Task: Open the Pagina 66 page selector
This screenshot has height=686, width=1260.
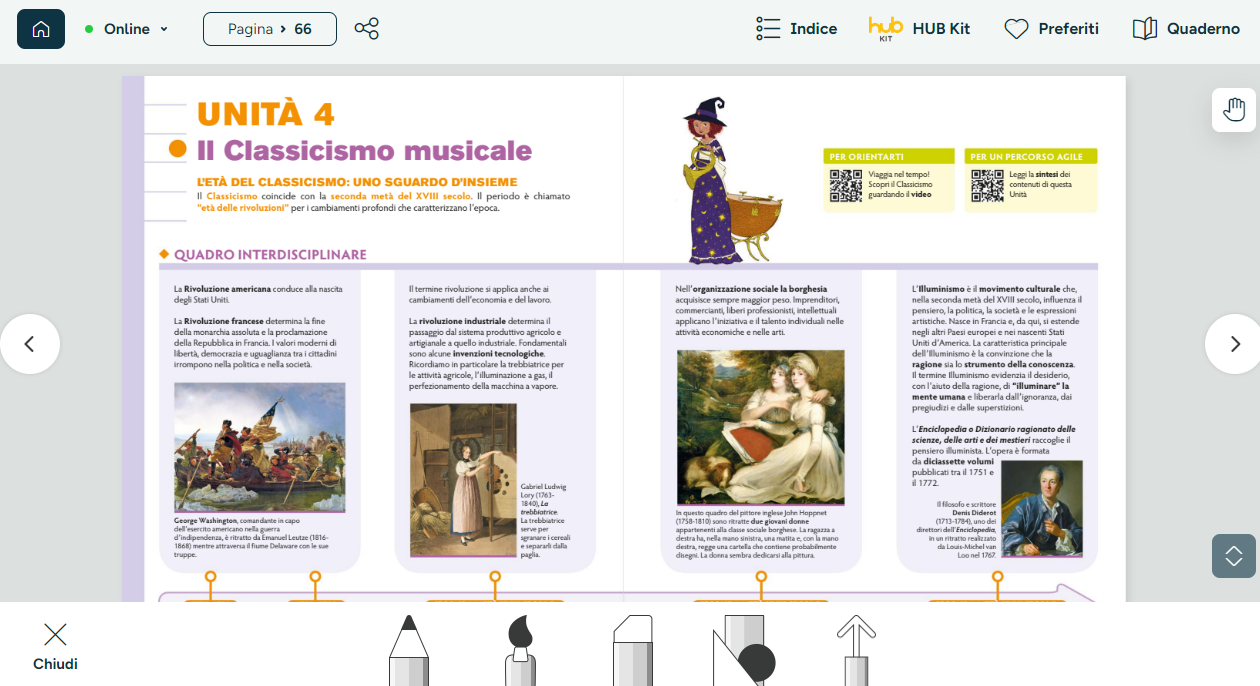Action: point(270,29)
